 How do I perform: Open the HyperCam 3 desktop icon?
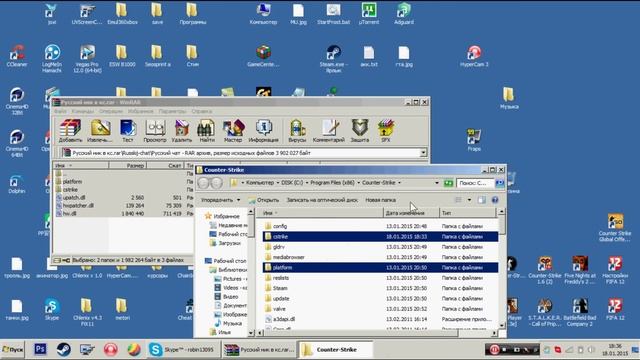pyautogui.click(x=474, y=56)
